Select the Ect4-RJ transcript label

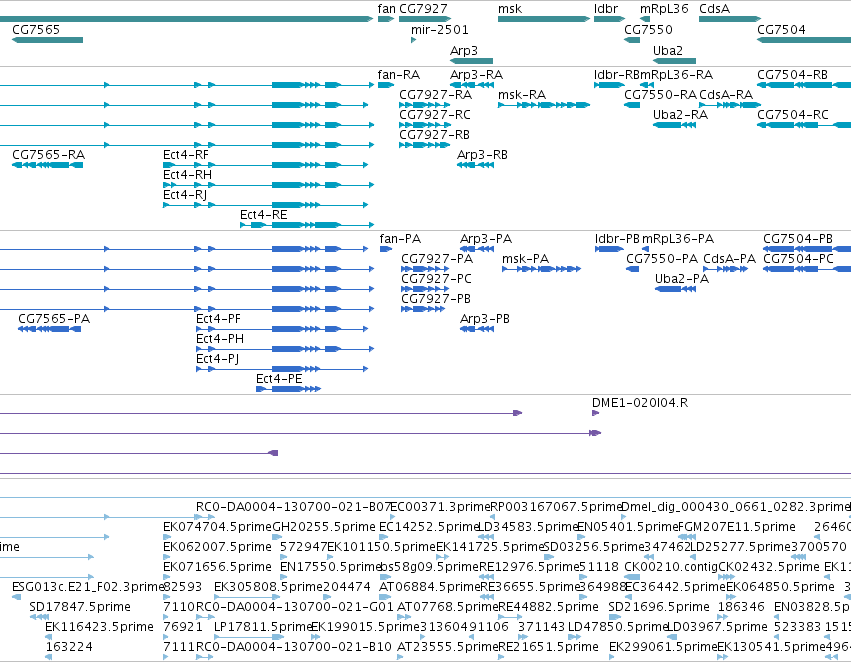(185, 195)
